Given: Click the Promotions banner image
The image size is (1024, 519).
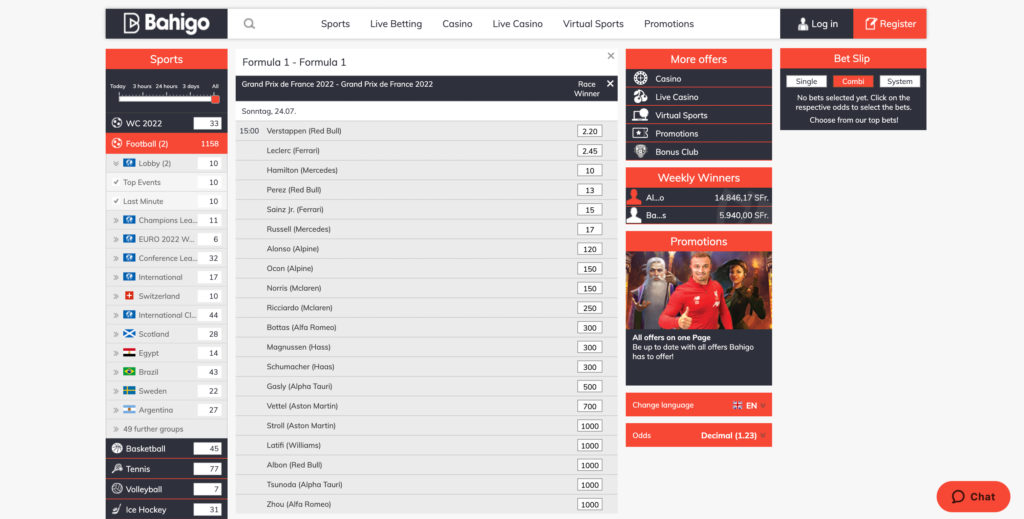Looking at the screenshot, I should pos(698,291).
